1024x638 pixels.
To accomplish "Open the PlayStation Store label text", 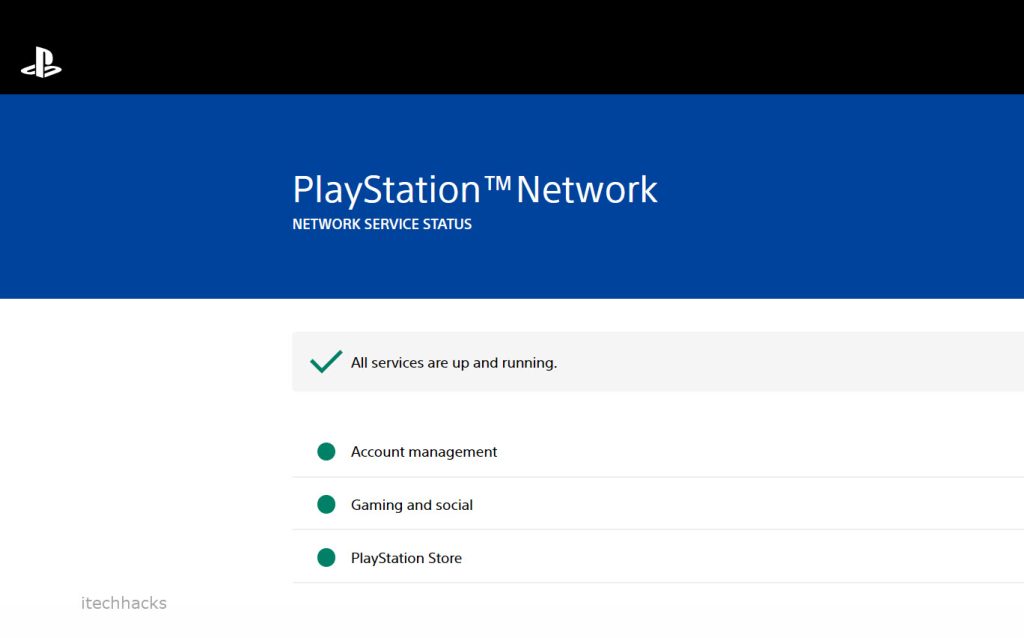I will pyautogui.click(x=406, y=558).
